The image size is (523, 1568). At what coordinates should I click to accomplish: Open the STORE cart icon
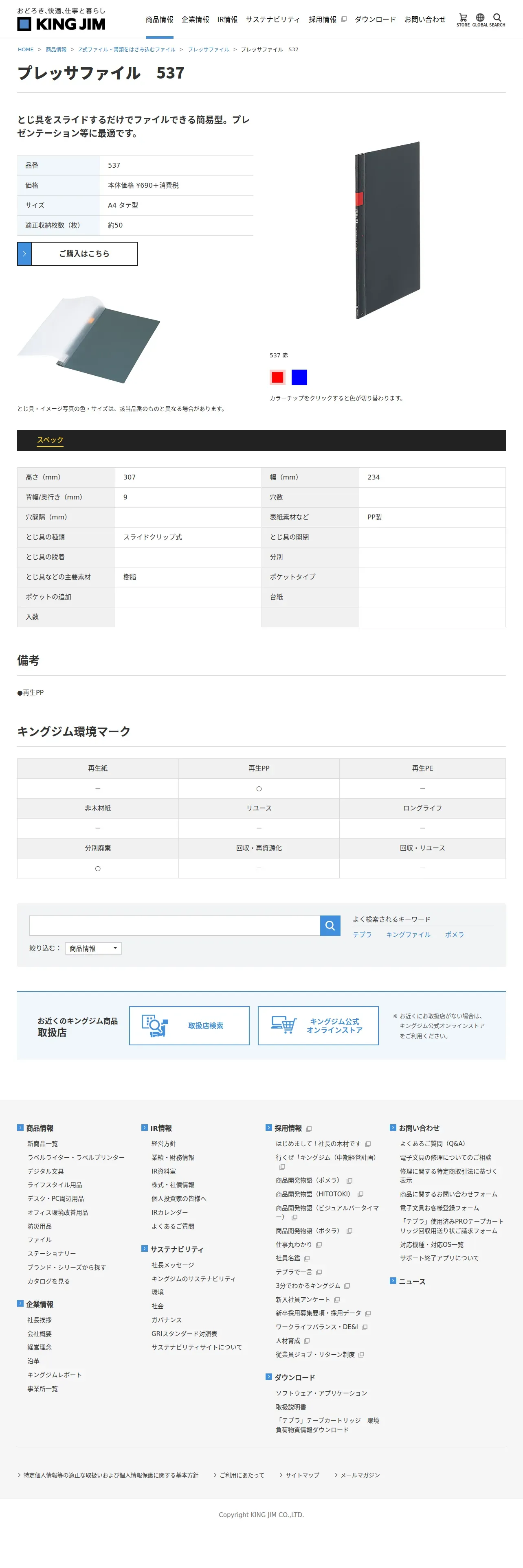[x=463, y=20]
